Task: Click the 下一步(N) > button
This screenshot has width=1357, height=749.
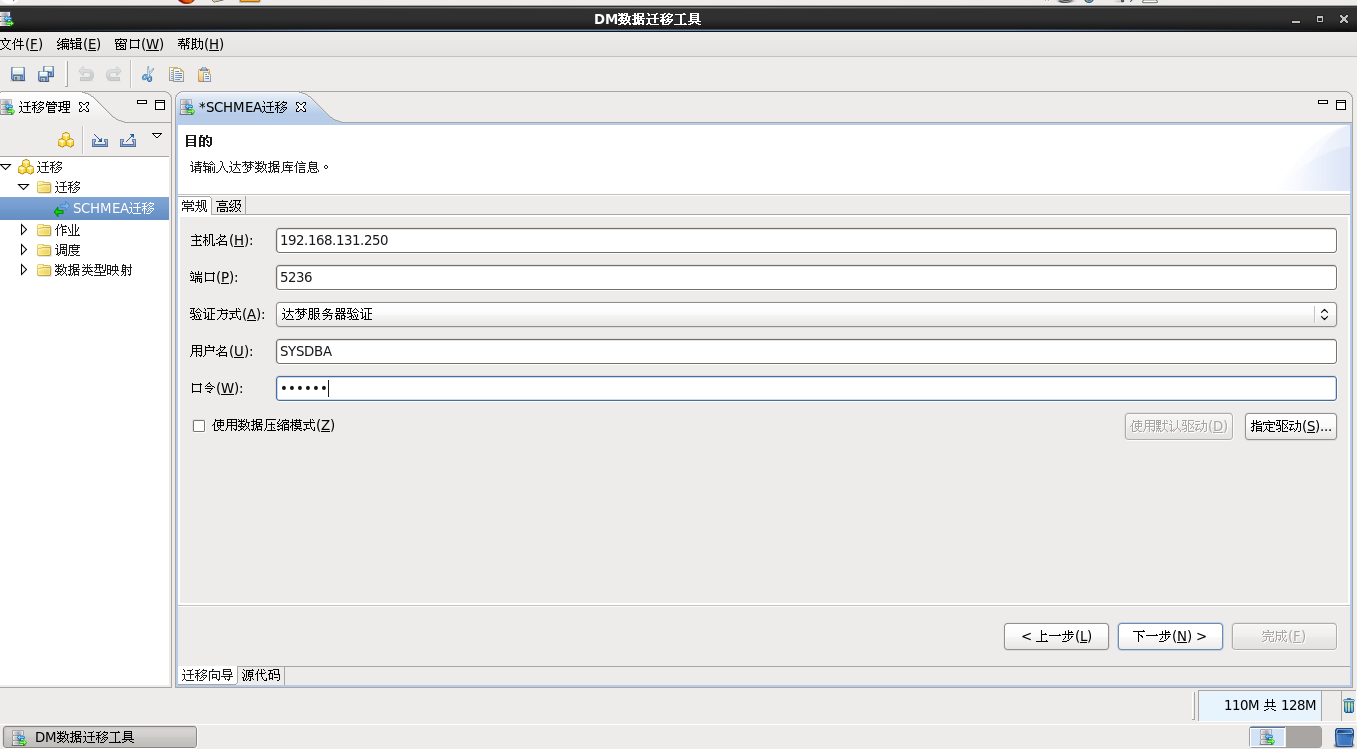Action: [x=1170, y=636]
